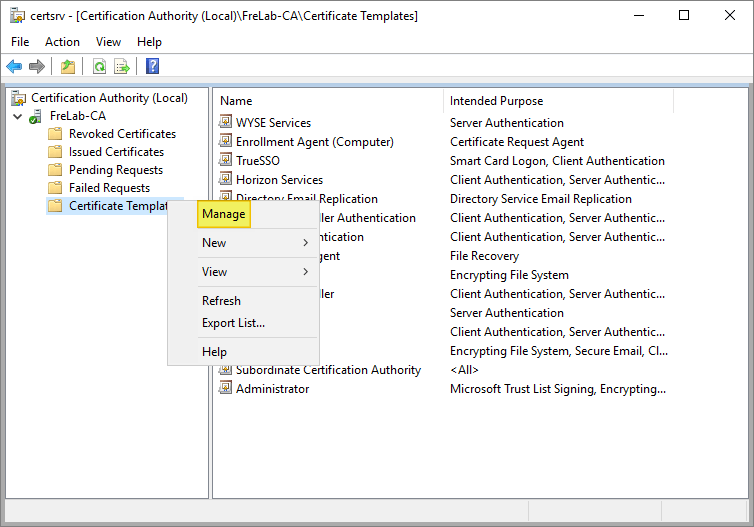The height and width of the screenshot is (527, 754).
Task: Open the Action menu in menu bar
Action: click(62, 42)
